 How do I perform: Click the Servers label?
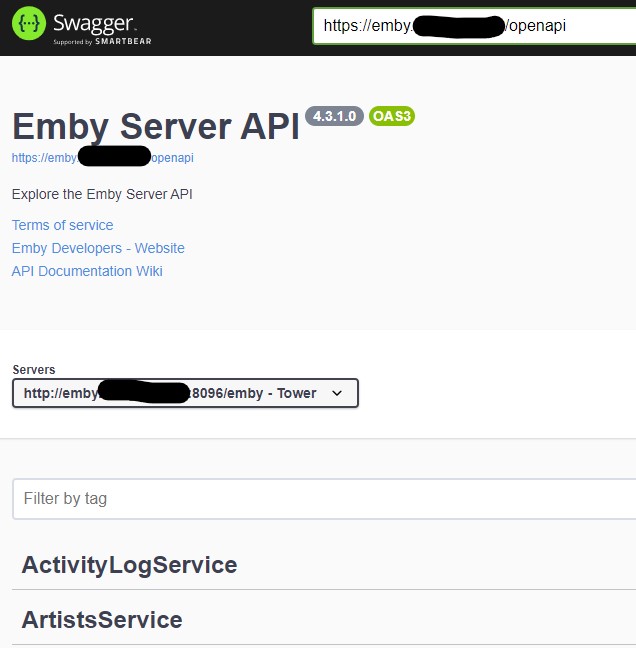[34, 369]
